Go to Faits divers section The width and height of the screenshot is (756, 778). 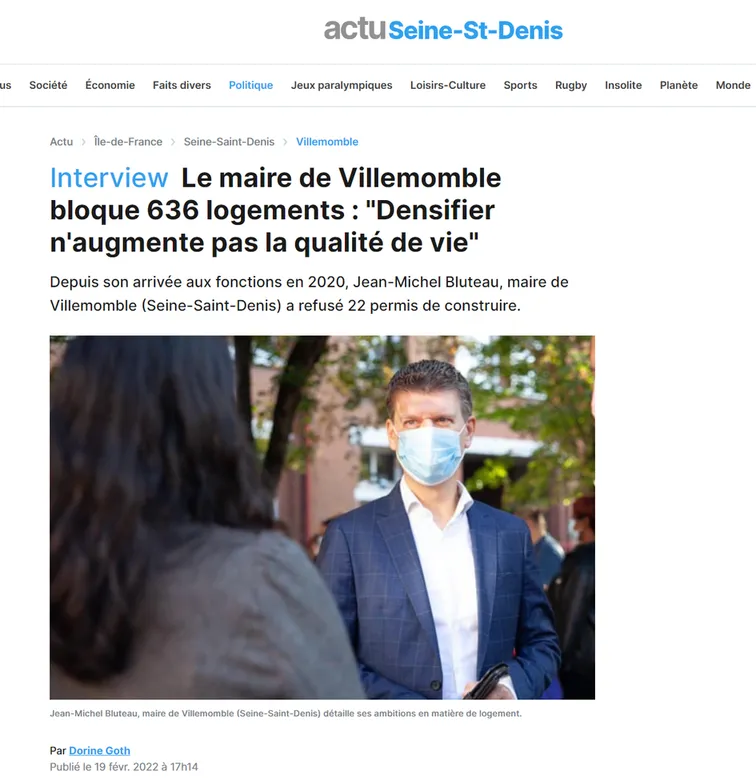(x=182, y=85)
